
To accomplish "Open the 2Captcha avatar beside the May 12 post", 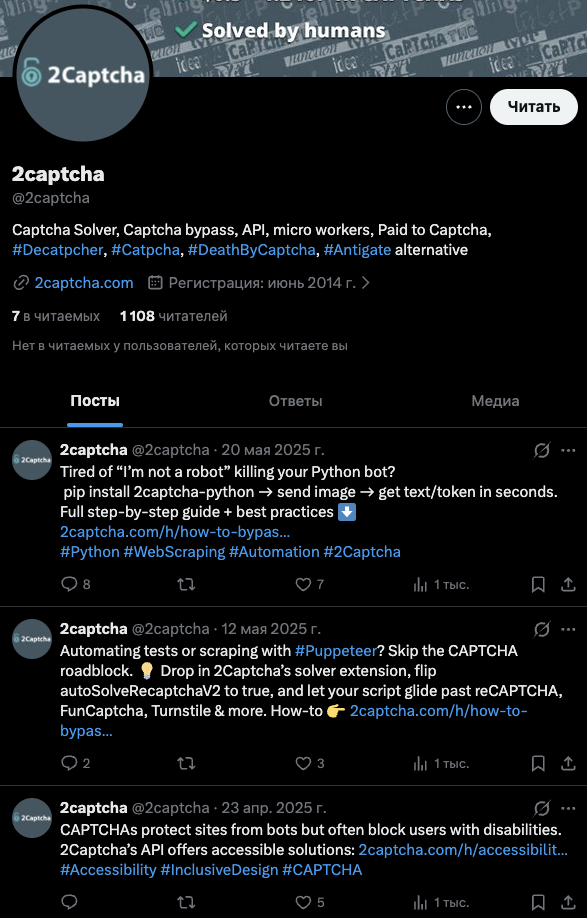I will [x=32, y=639].
